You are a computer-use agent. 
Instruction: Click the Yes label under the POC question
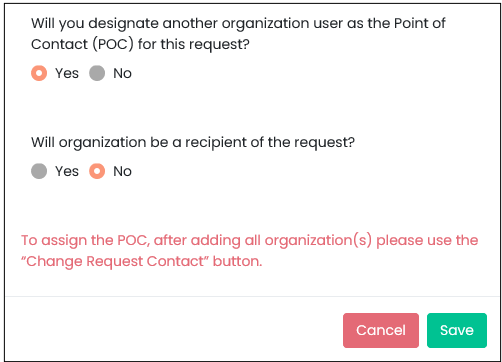pyautogui.click(x=67, y=73)
